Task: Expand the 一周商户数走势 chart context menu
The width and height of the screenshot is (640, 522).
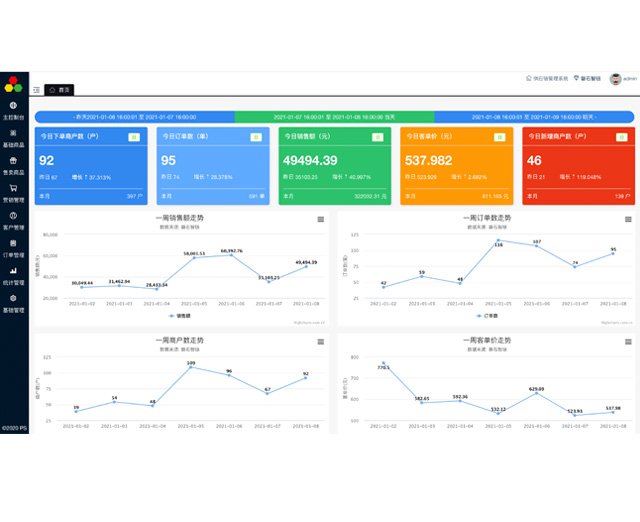Action: coord(321,342)
